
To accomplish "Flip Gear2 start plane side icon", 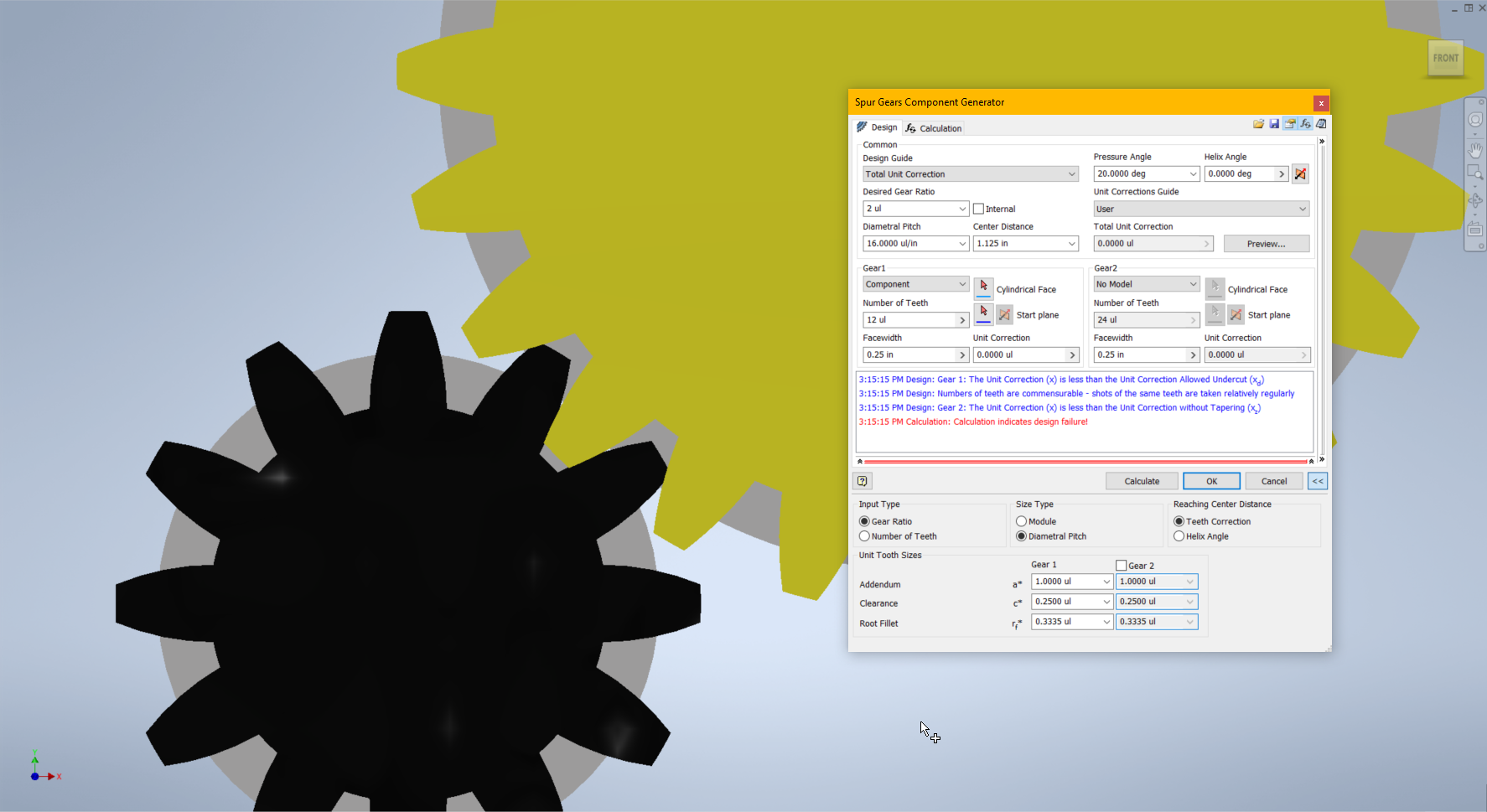I will point(1236,315).
